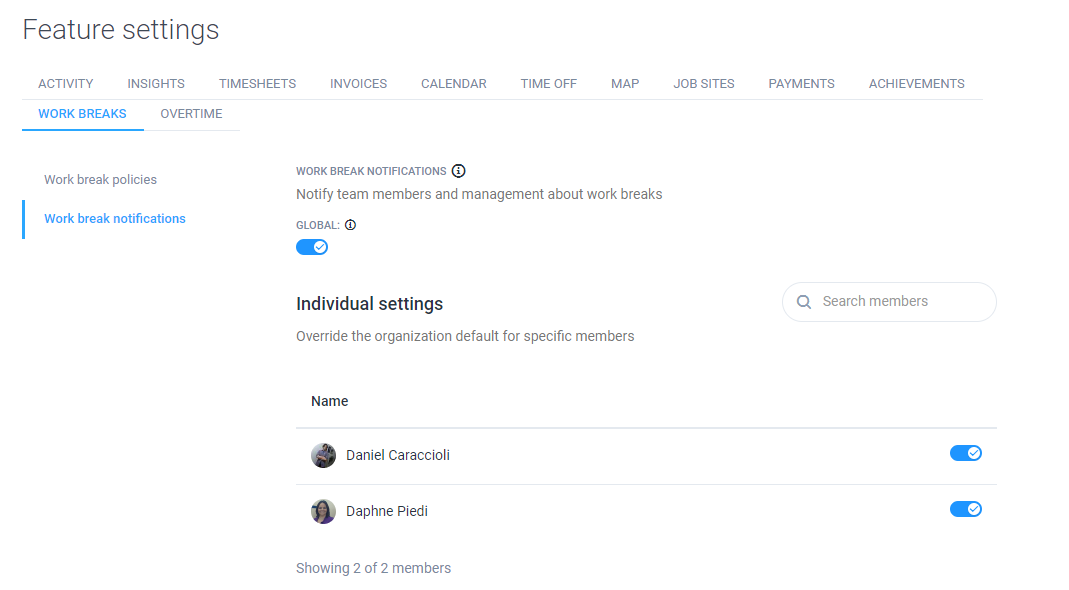Toggle Daphne Piedi's notification switch

[x=966, y=509]
